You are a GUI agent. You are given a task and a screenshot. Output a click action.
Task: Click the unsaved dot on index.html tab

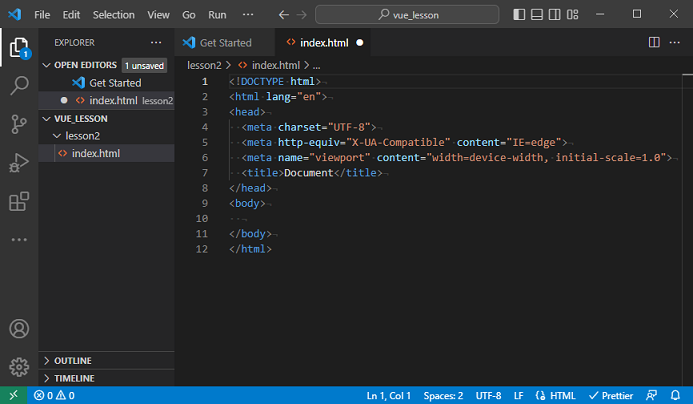point(360,42)
